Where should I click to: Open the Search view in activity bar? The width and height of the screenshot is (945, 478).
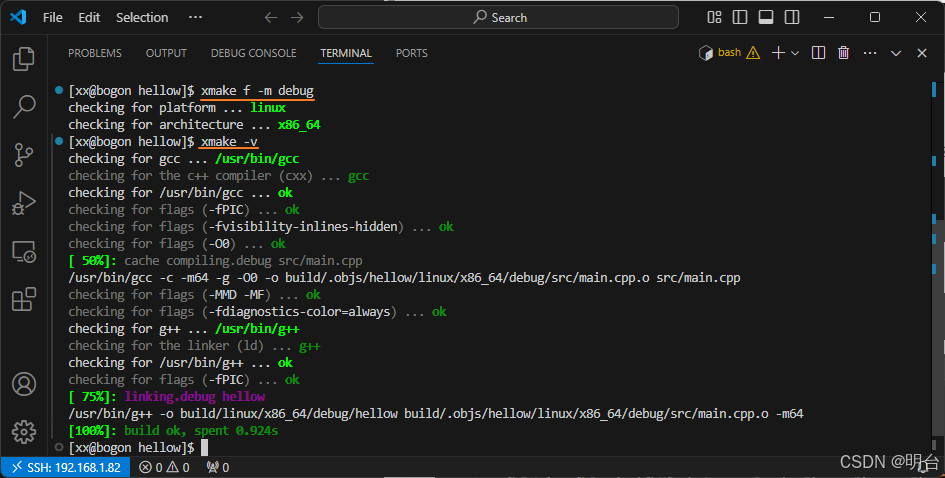pos(24,106)
